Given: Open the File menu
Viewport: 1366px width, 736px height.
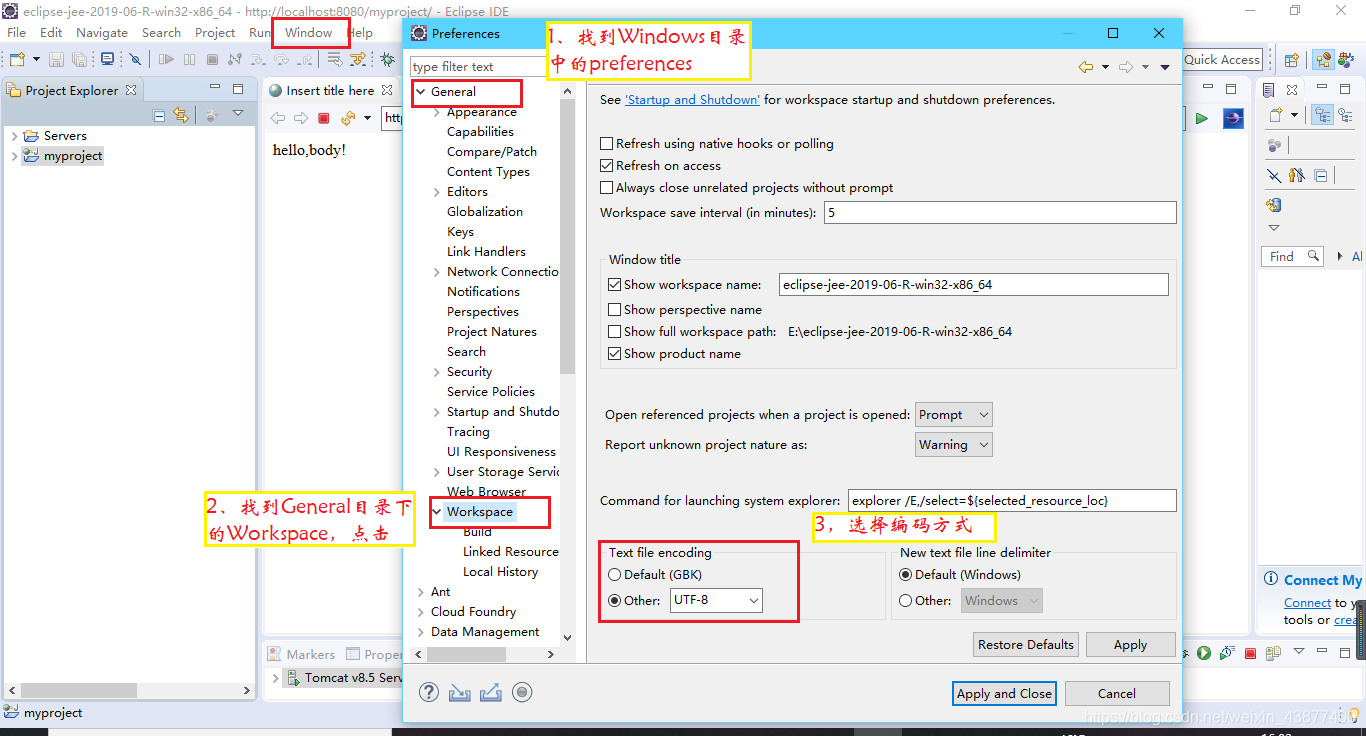Looking at the screenshot, I should [x=16, y=33].
